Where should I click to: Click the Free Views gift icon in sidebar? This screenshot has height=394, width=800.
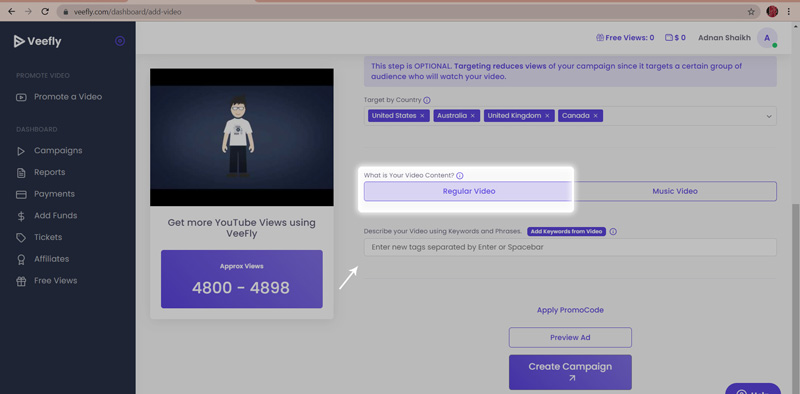(21, 281)
